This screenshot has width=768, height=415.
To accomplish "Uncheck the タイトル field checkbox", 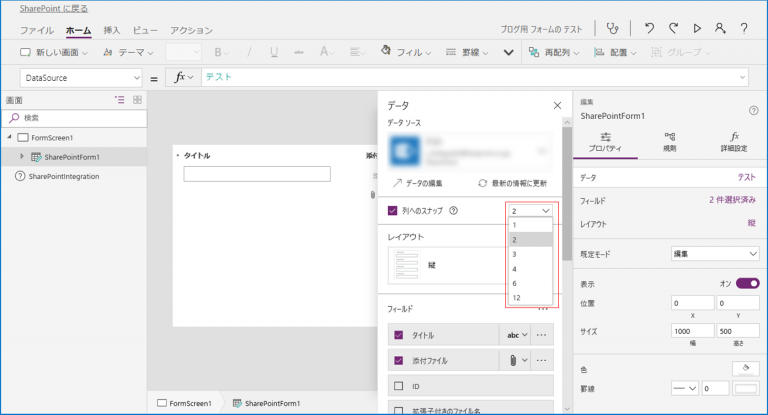I will [398, 335].
